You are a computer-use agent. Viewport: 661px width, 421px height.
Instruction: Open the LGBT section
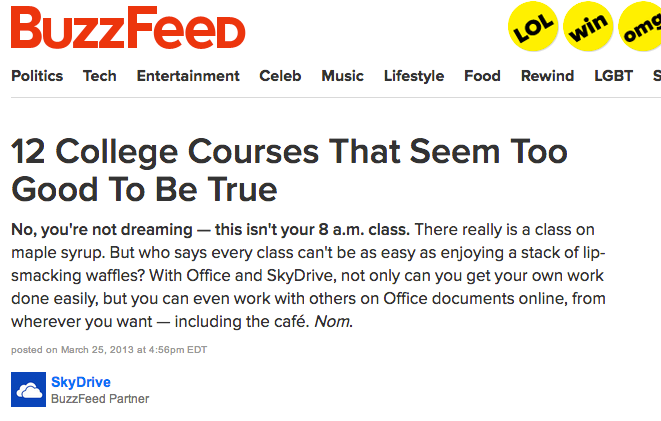coord(613,76)
